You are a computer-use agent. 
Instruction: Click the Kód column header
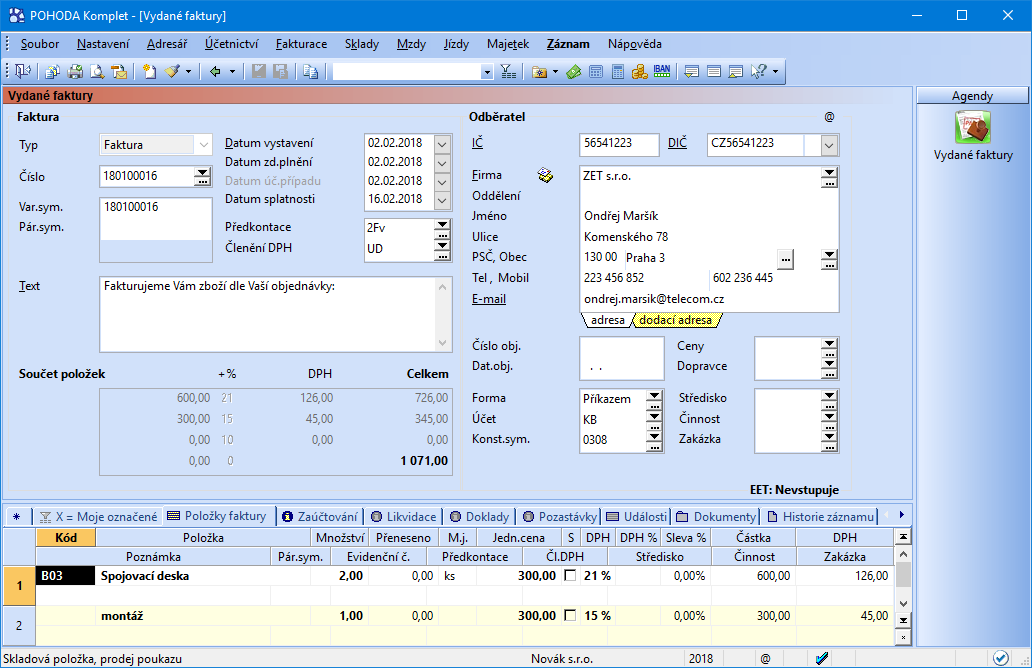pos(66,538)
